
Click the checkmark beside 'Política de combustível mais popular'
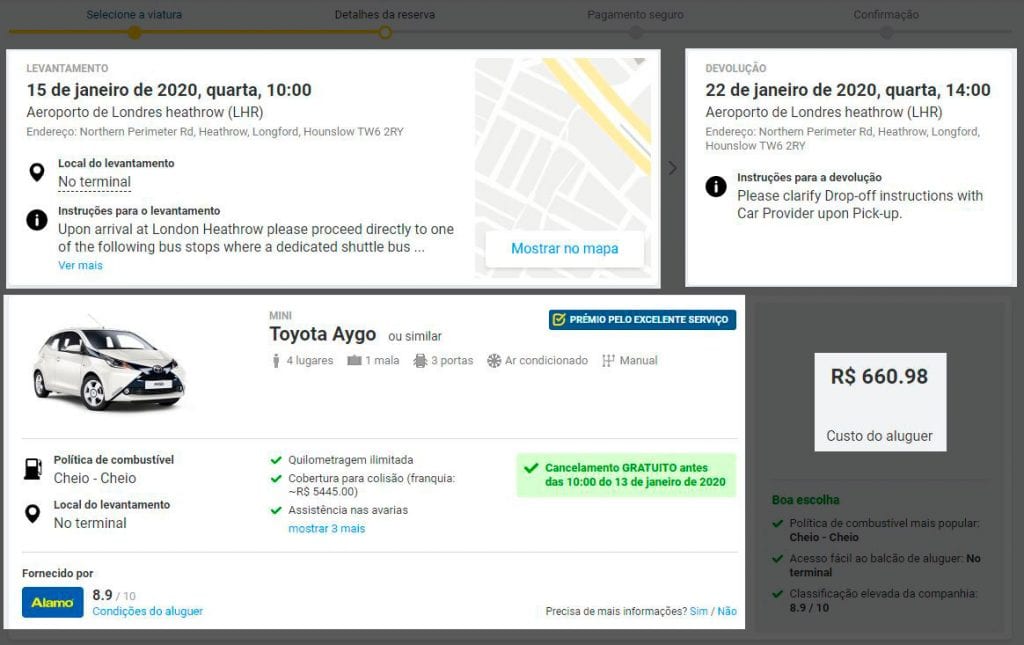pyautogui.click(x=777, y=523)
